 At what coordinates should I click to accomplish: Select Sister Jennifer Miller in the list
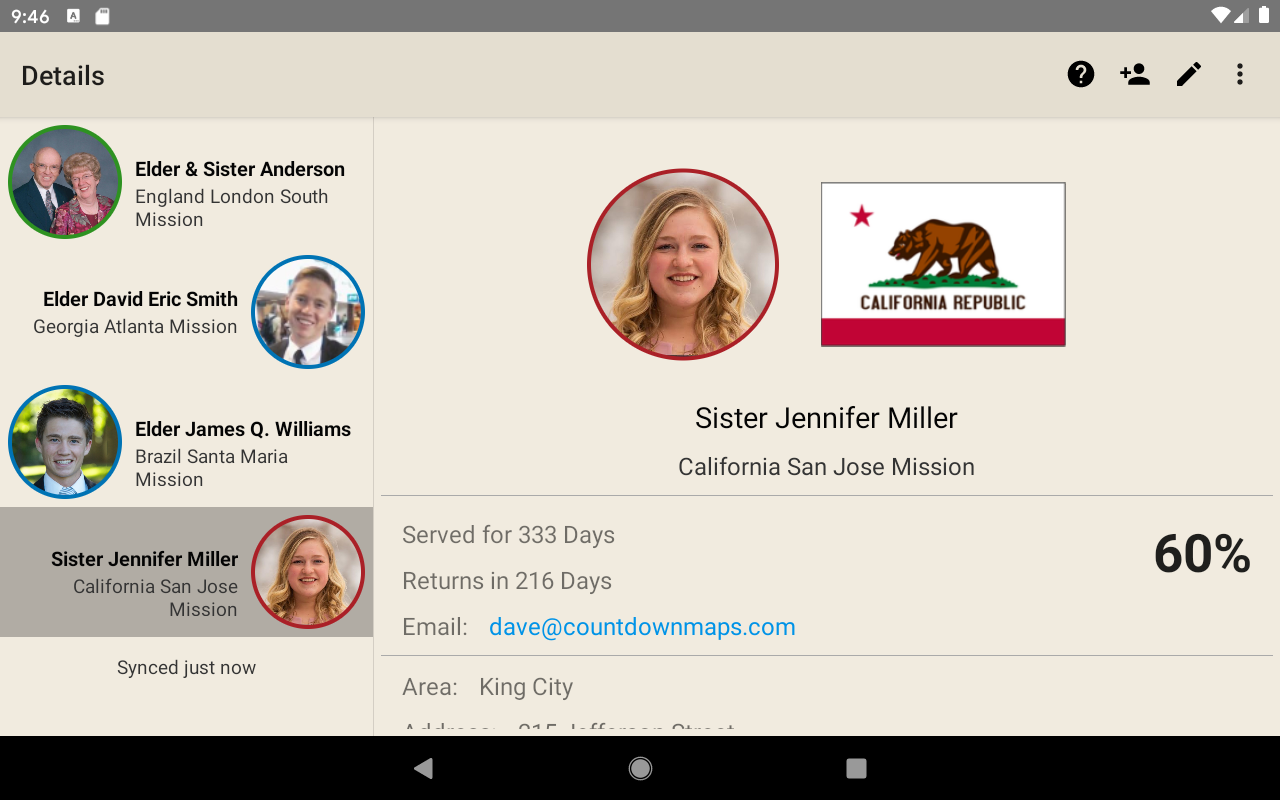187,572
